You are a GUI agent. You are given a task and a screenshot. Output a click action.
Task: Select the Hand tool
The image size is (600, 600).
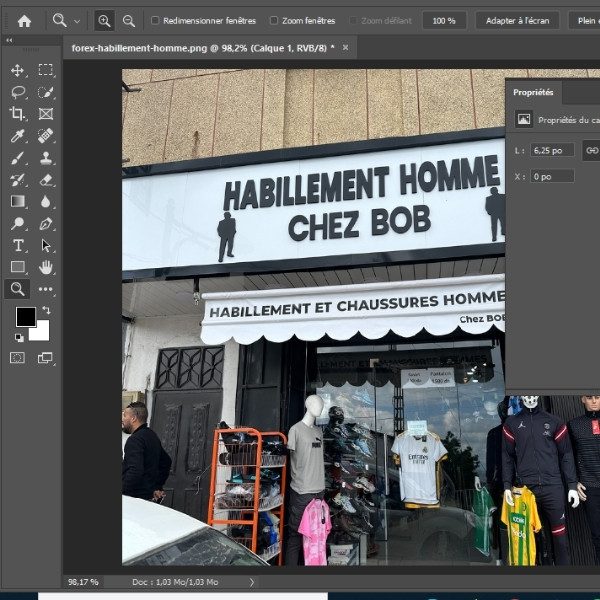pos(46,267)
